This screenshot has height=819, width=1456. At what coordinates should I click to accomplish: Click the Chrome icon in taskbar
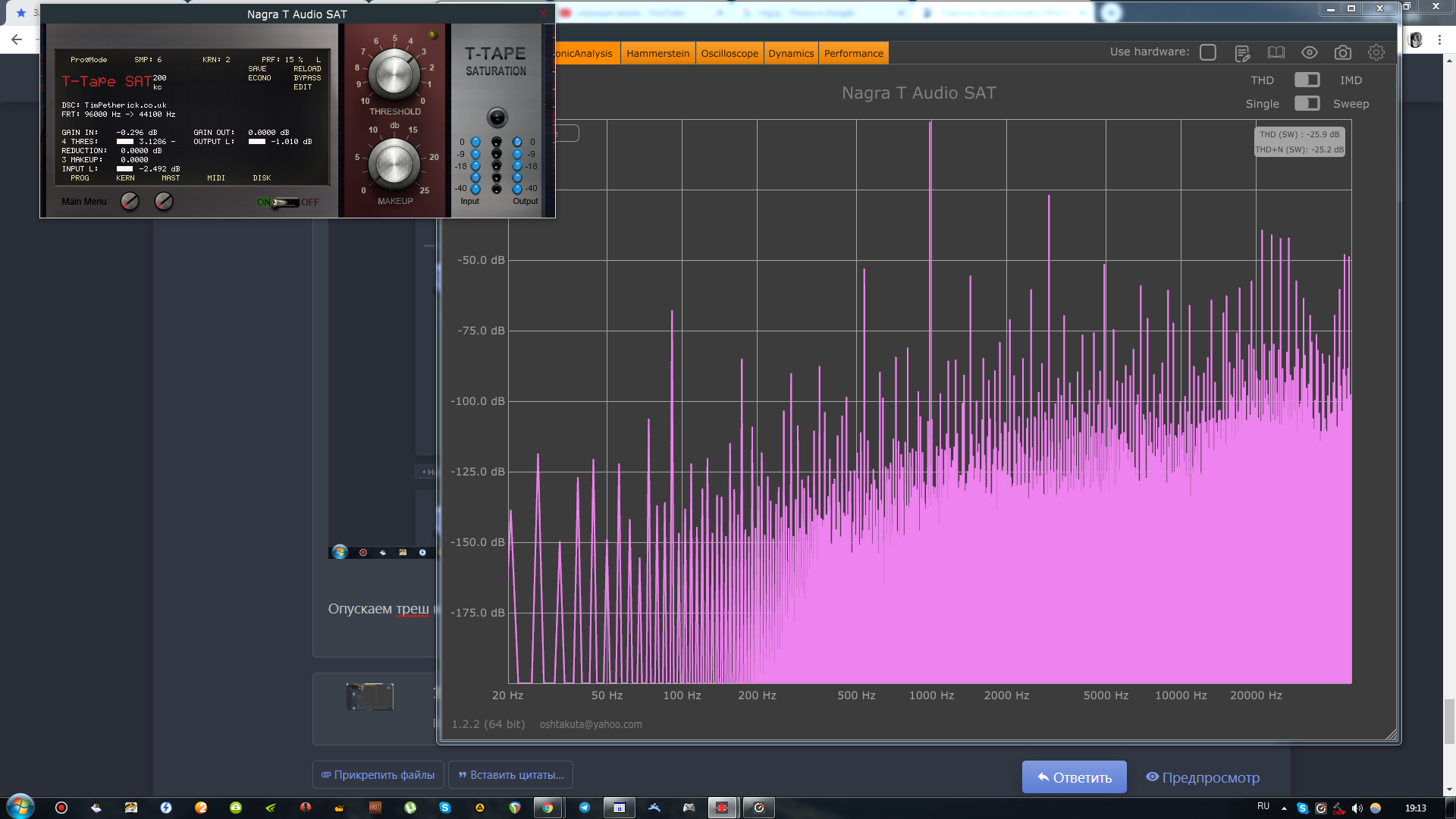(548, 808)
